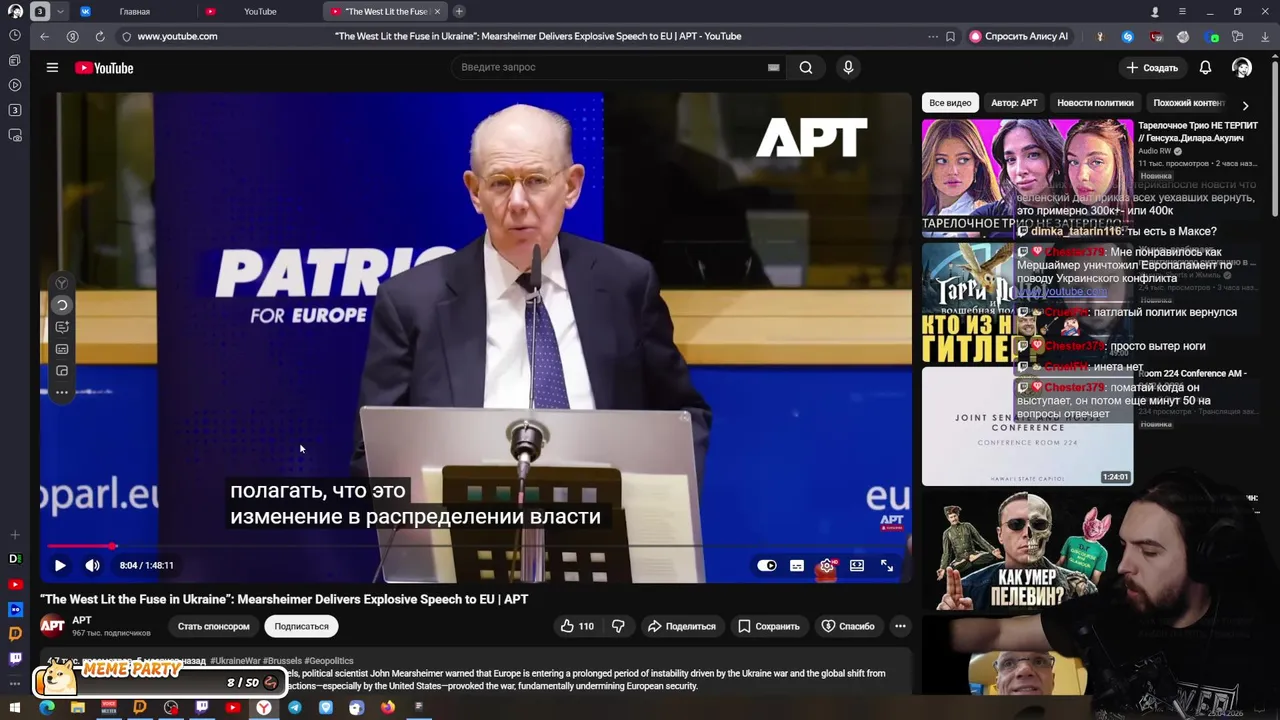Open the YouTube account avatar menu
Image resolution: width=1280 pixels, height=720 pixels.
point(1242,67)
